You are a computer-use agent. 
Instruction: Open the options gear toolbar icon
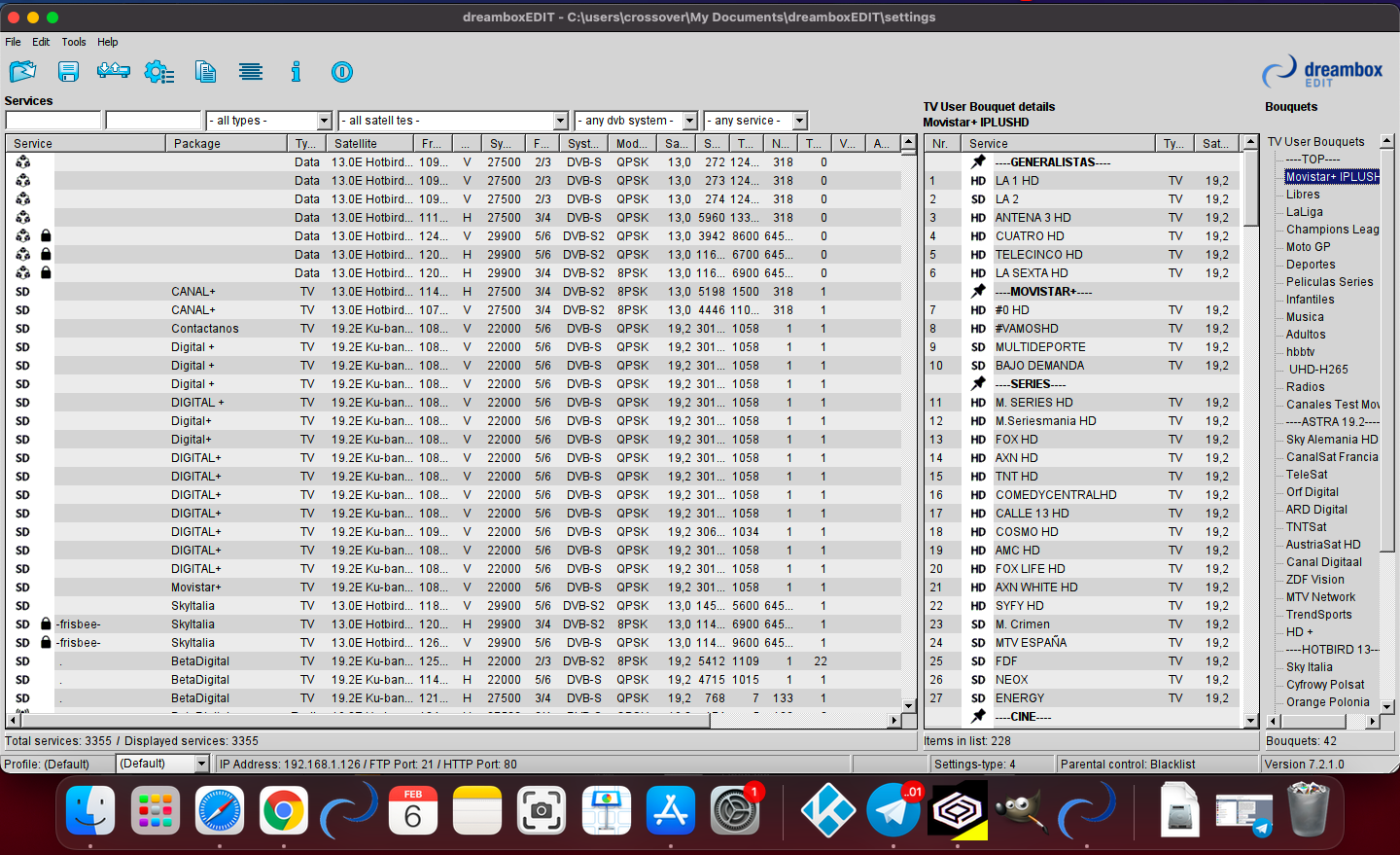(x=158, y=71)
